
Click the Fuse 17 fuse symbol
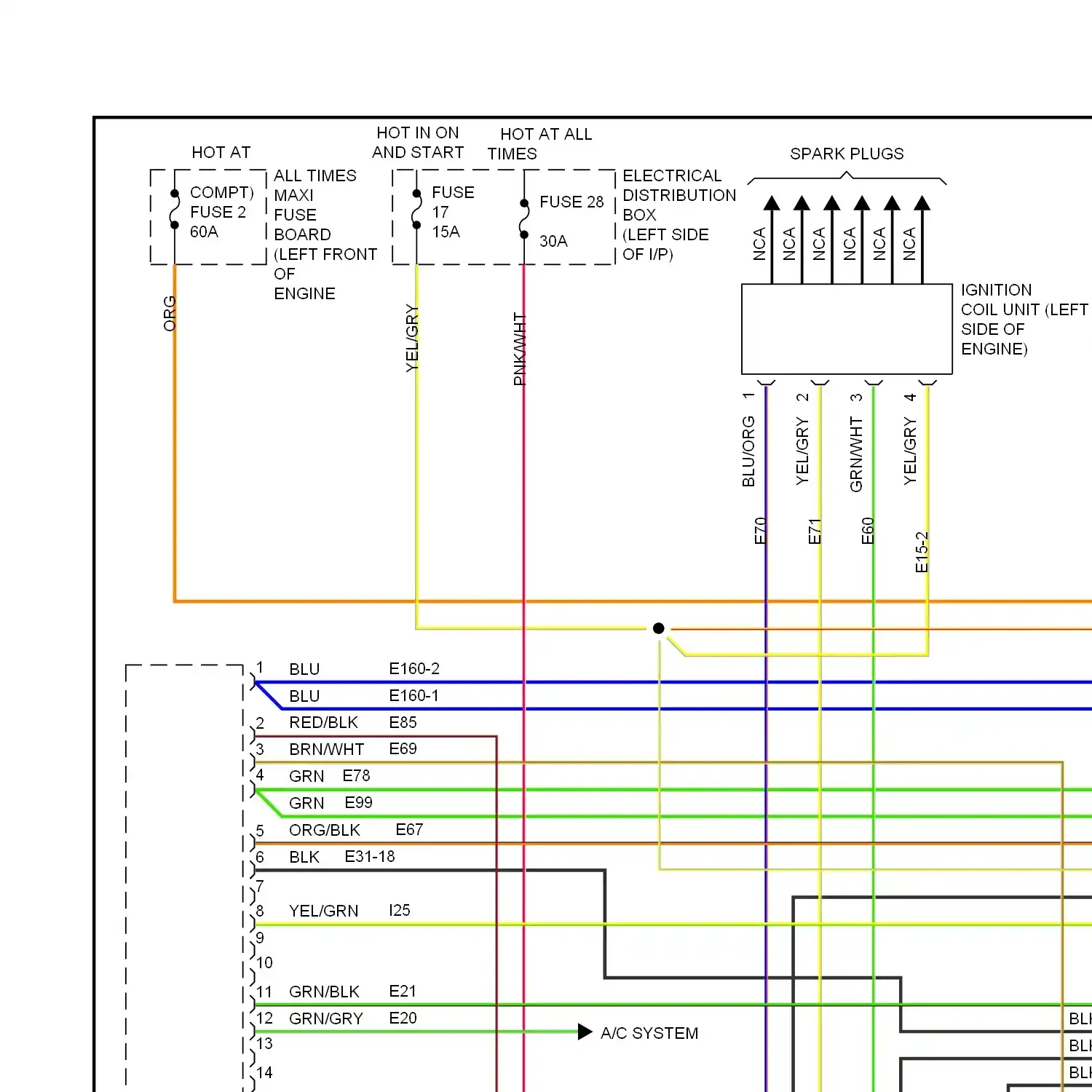[416, 209]
